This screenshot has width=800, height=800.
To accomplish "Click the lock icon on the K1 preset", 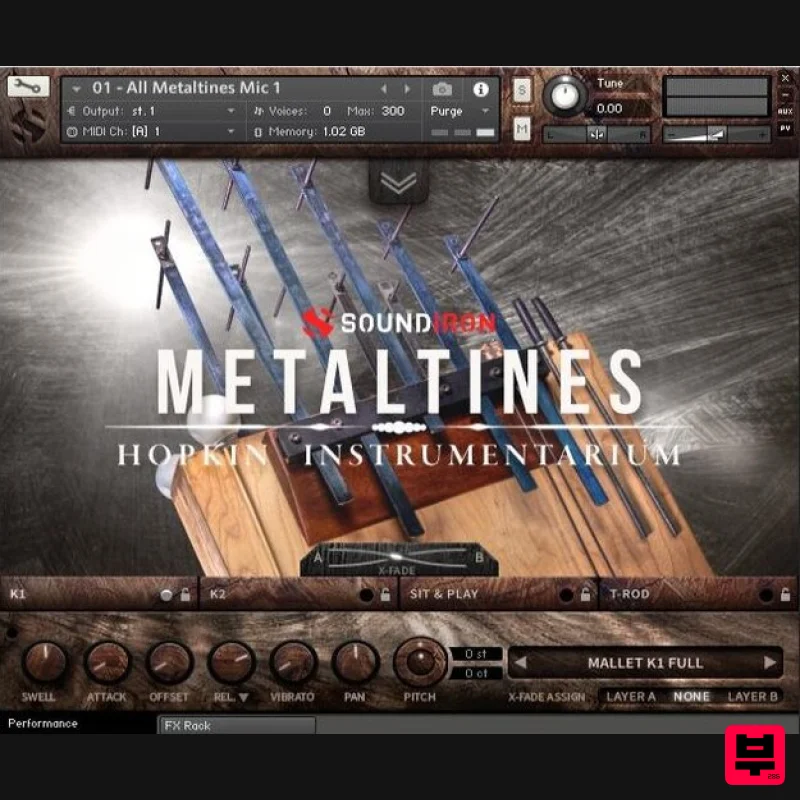I will point(185,594).
